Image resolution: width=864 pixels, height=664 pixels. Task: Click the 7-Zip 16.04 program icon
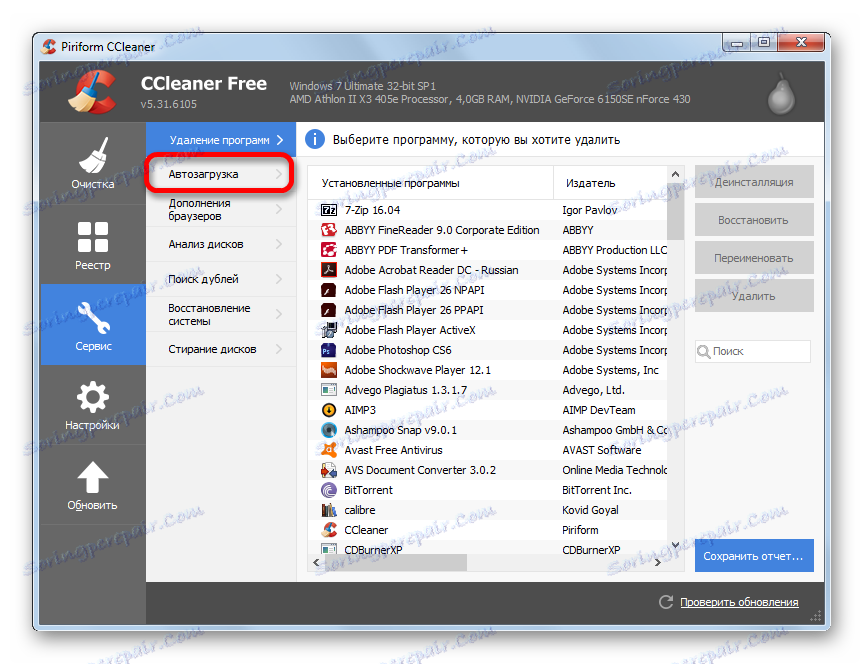(x=329, y=210)
